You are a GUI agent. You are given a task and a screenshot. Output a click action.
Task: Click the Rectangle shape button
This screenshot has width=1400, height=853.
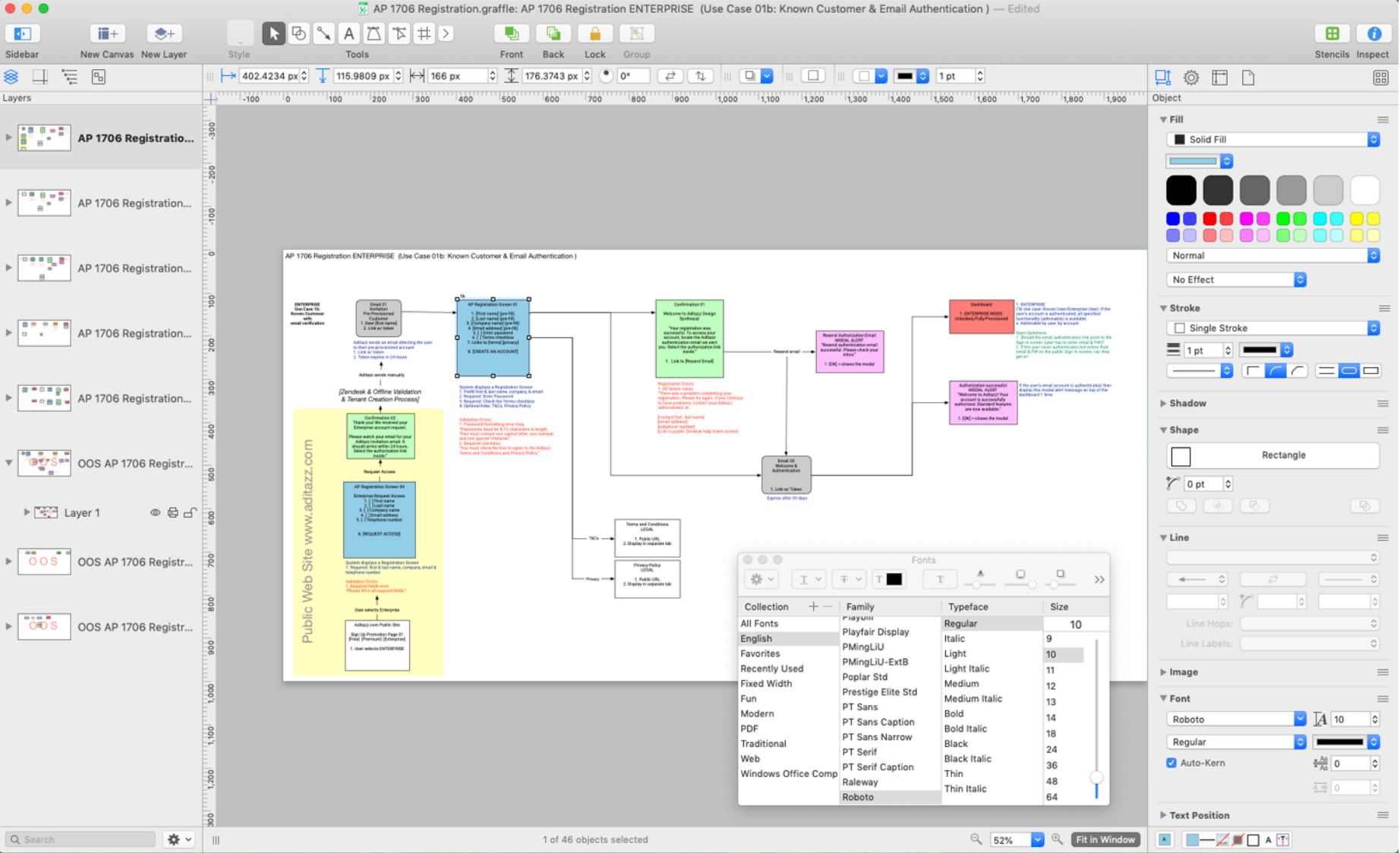click(x=1272, y=455)
